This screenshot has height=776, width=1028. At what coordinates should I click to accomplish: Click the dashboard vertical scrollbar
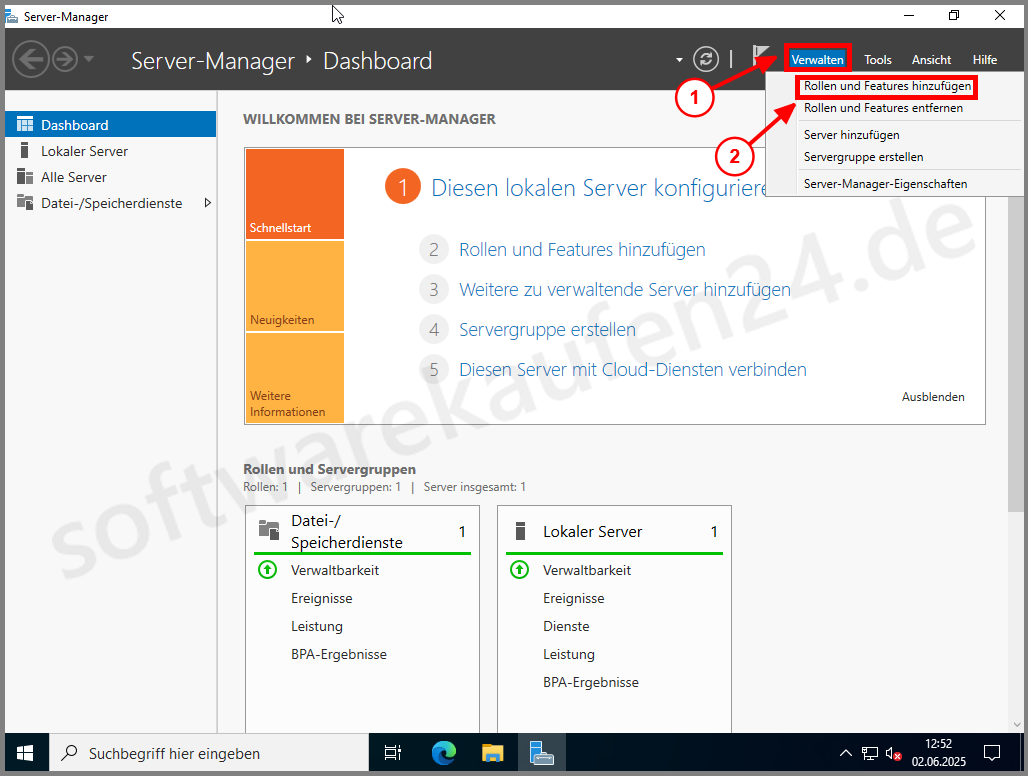(1016, 354)
